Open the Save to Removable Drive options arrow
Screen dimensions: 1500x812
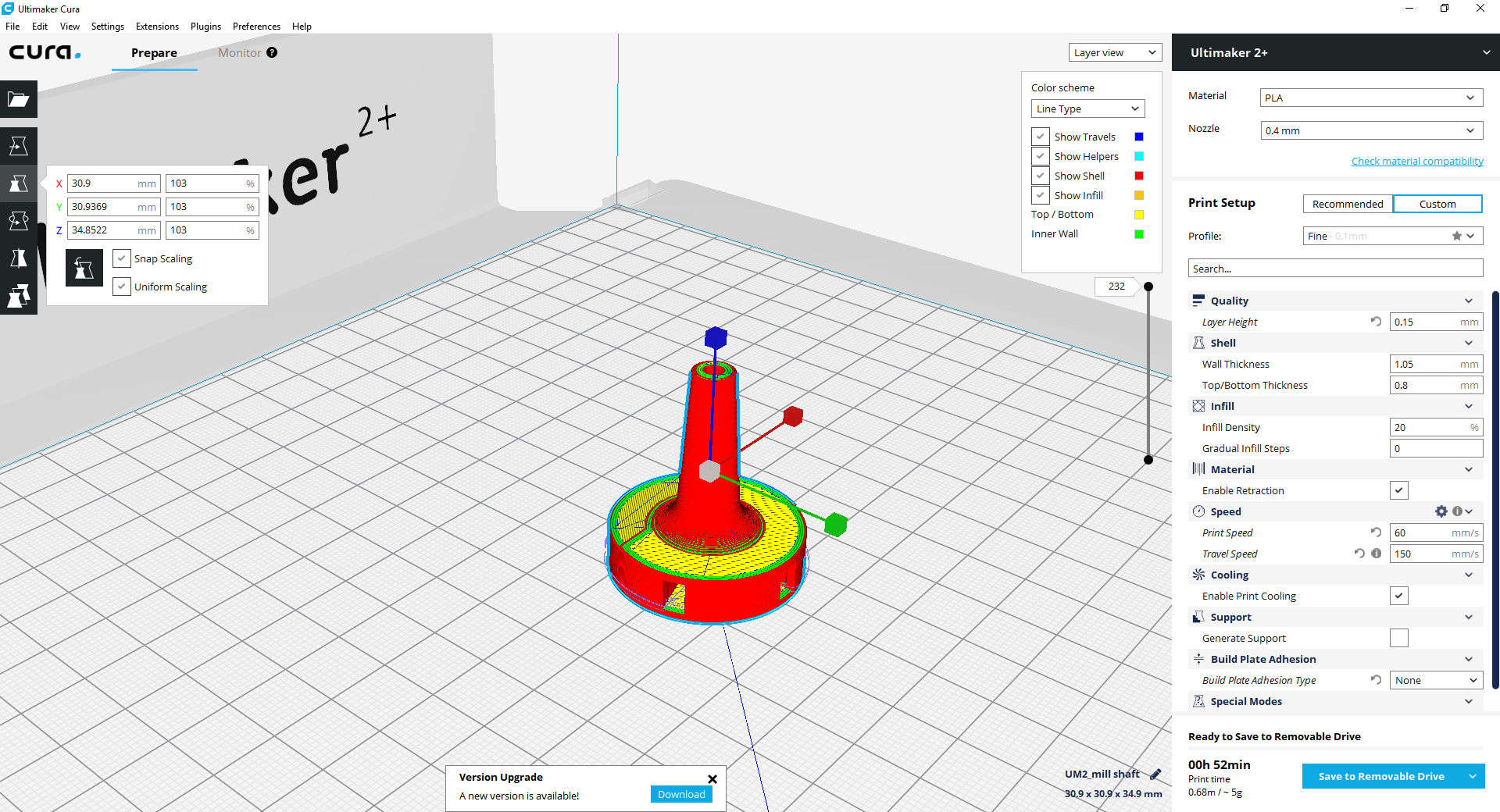[x=1473, y=776]
